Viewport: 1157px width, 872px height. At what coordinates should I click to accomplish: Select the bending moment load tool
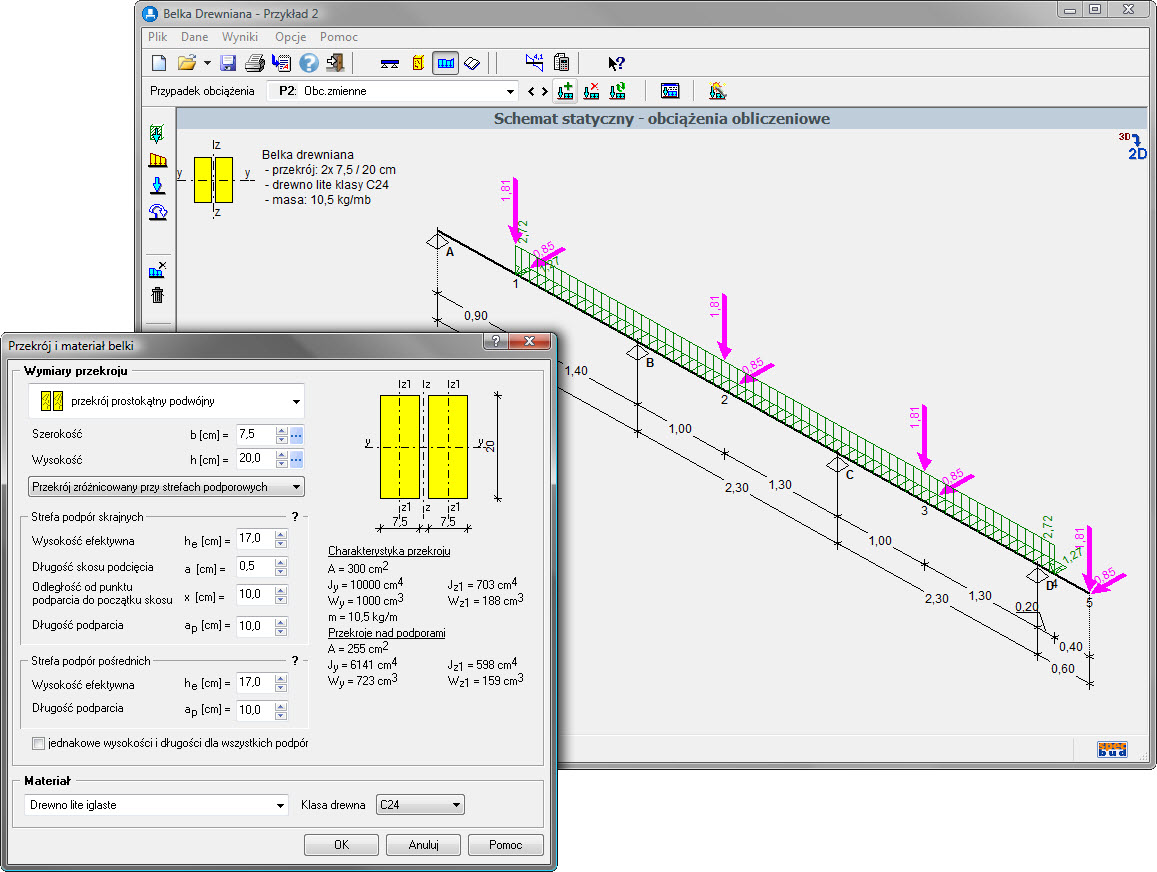pyautogui.click(x=157, y=211)
